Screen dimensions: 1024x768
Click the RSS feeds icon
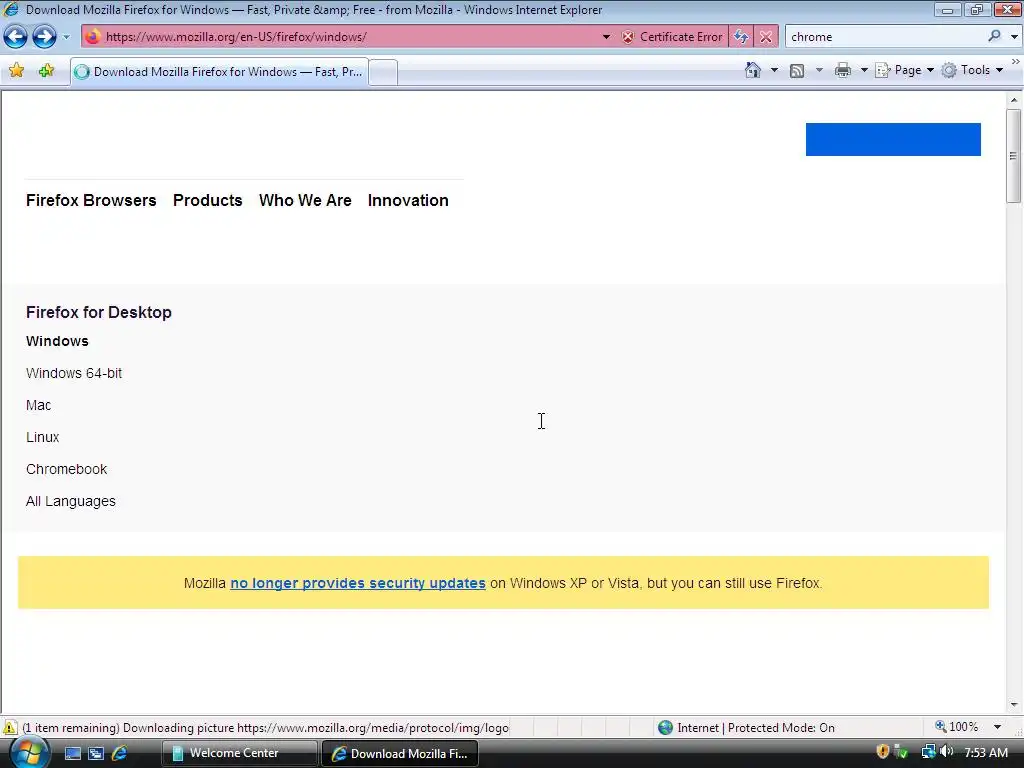tap(797, 71)
